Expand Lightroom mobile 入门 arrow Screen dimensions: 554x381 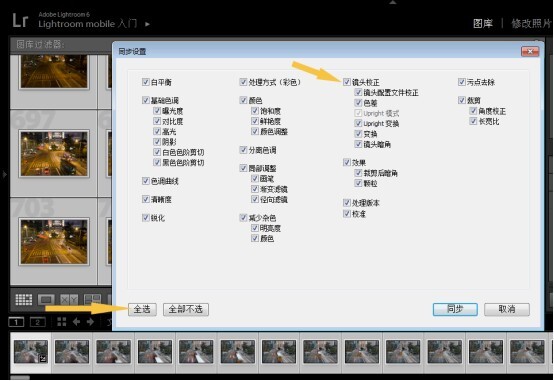147,24
